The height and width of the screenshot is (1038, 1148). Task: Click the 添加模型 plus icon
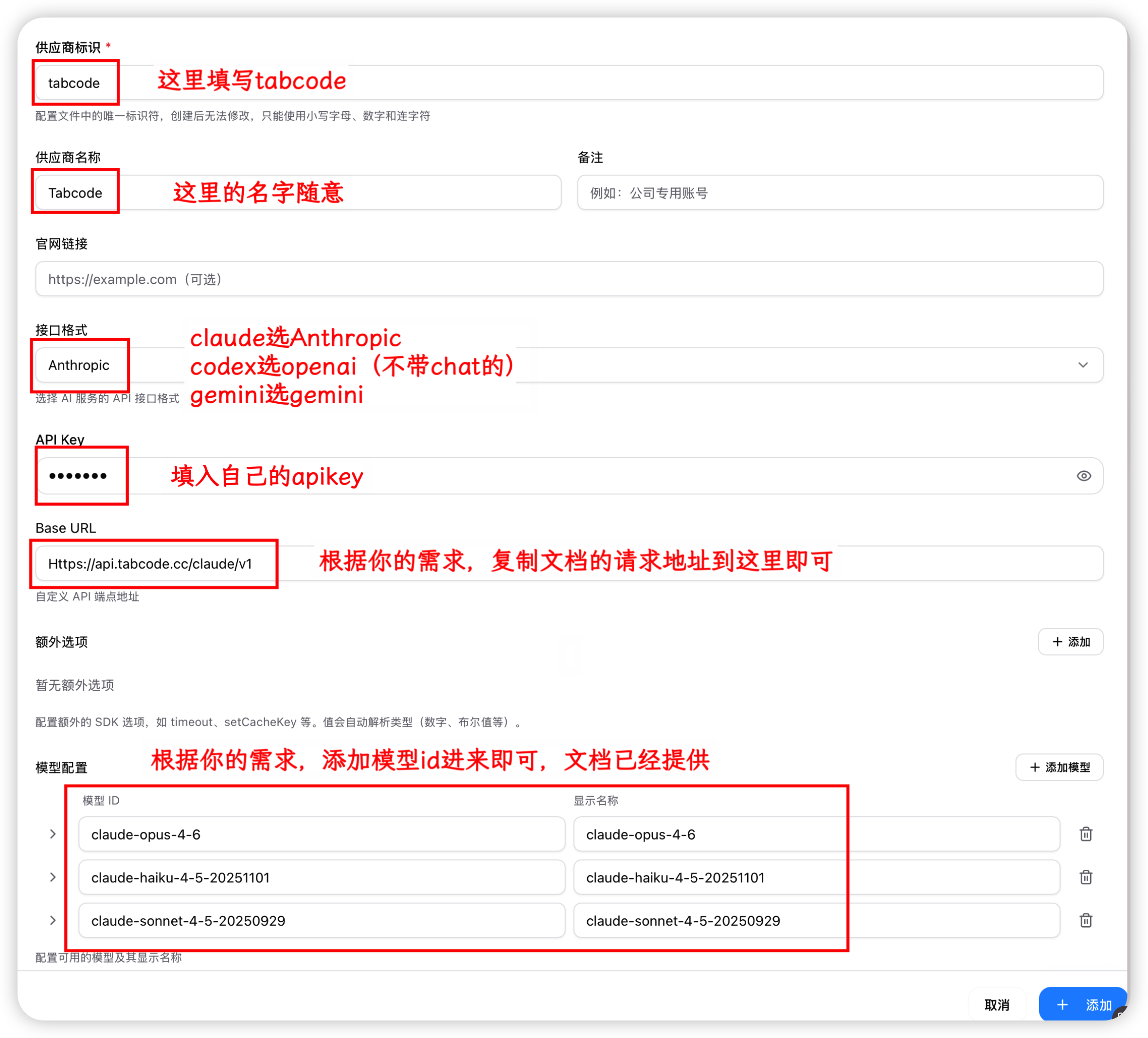pyautogui.click(x=1035, y=767)
